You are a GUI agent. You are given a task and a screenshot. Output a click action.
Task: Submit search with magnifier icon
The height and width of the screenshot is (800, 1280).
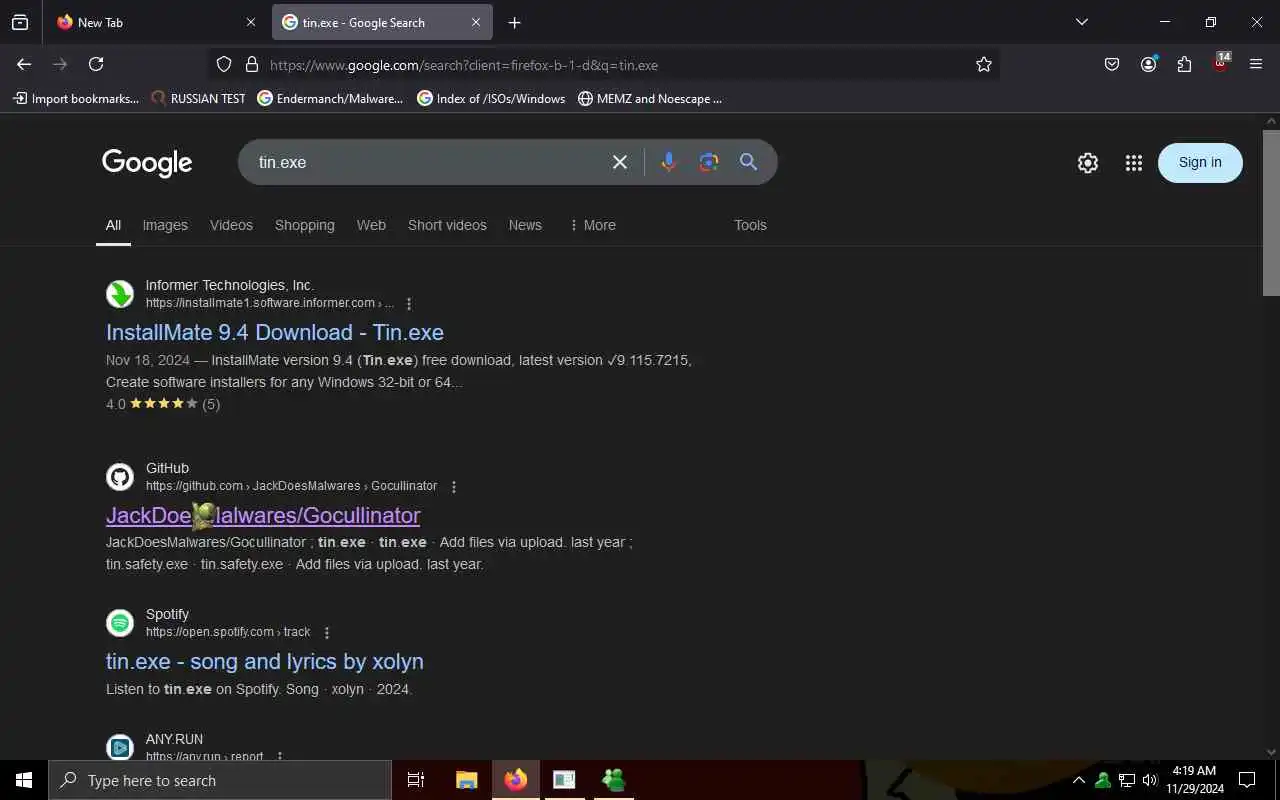coord(748,162)
